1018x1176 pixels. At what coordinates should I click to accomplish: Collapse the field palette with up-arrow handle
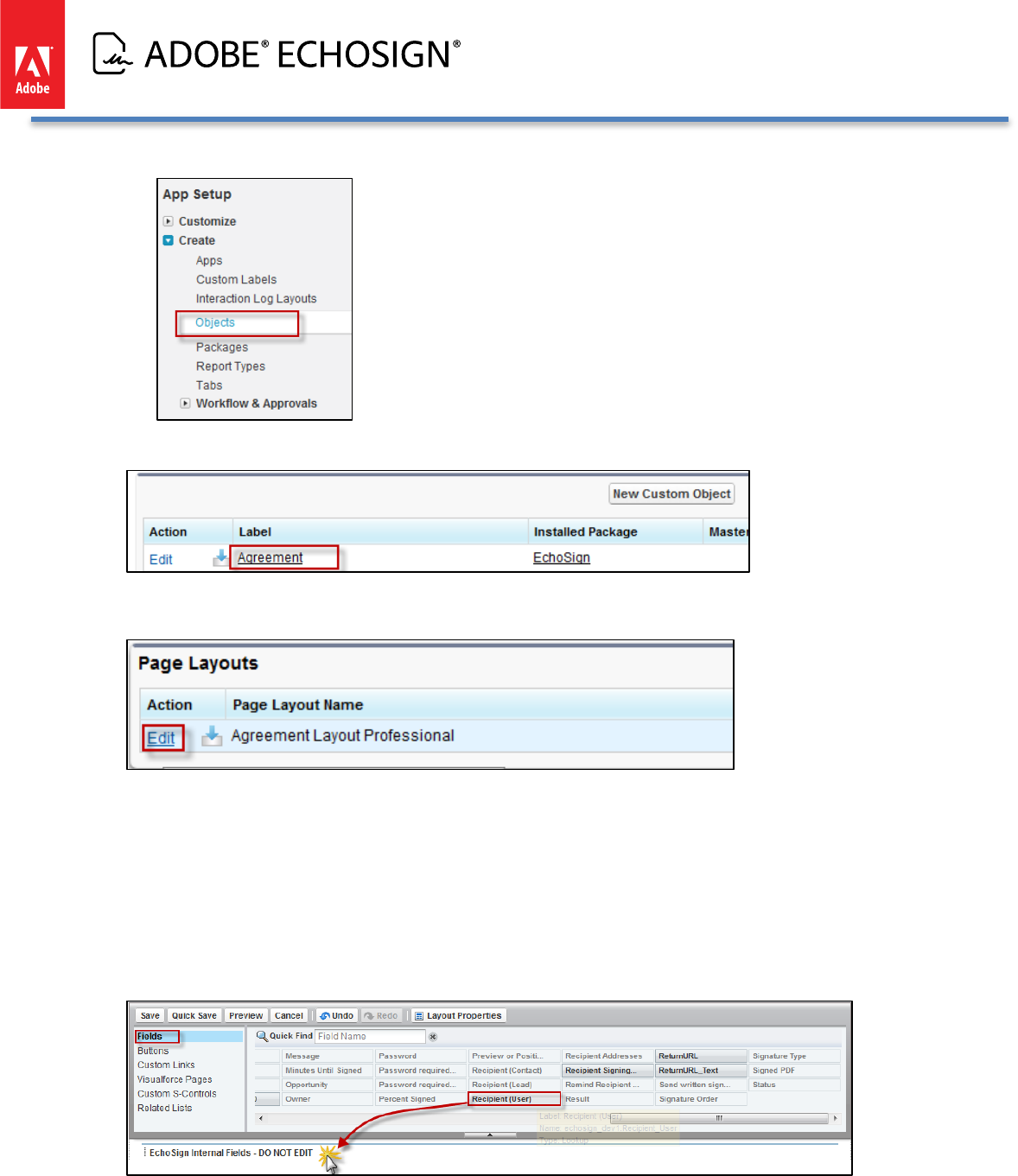click(x=490, y=1135)
